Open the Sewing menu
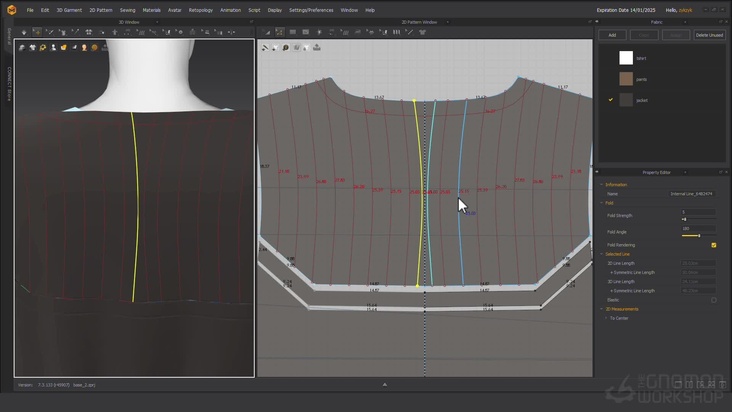 point(127,10)
